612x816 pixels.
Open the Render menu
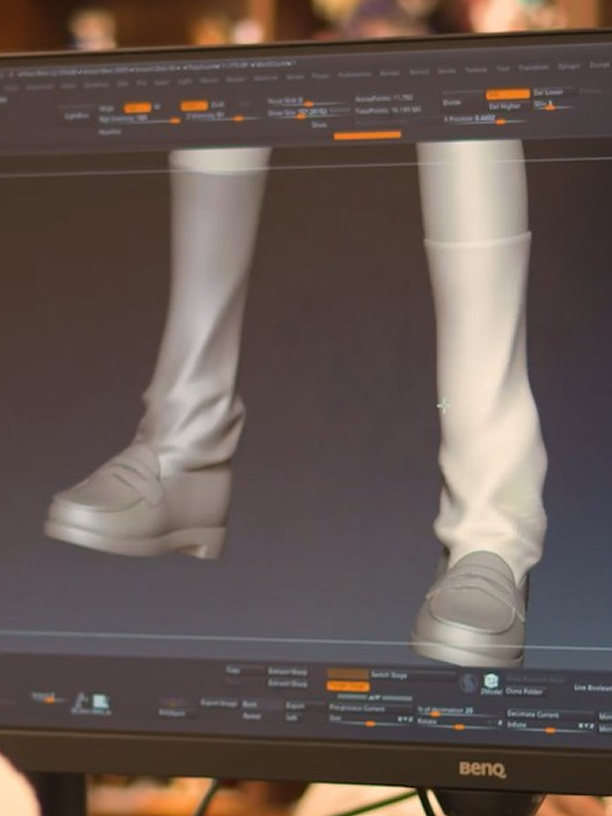pos(390,73)
